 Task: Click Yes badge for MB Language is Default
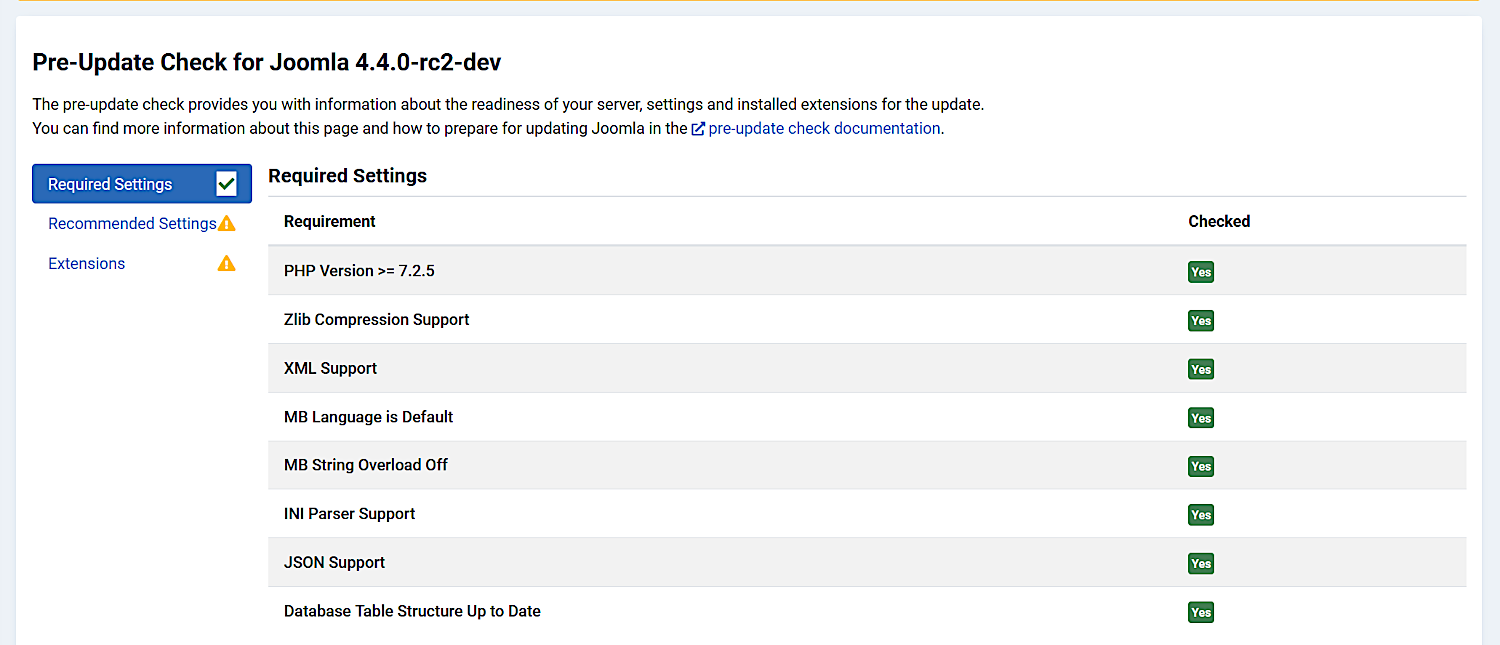coord(1201,418)
